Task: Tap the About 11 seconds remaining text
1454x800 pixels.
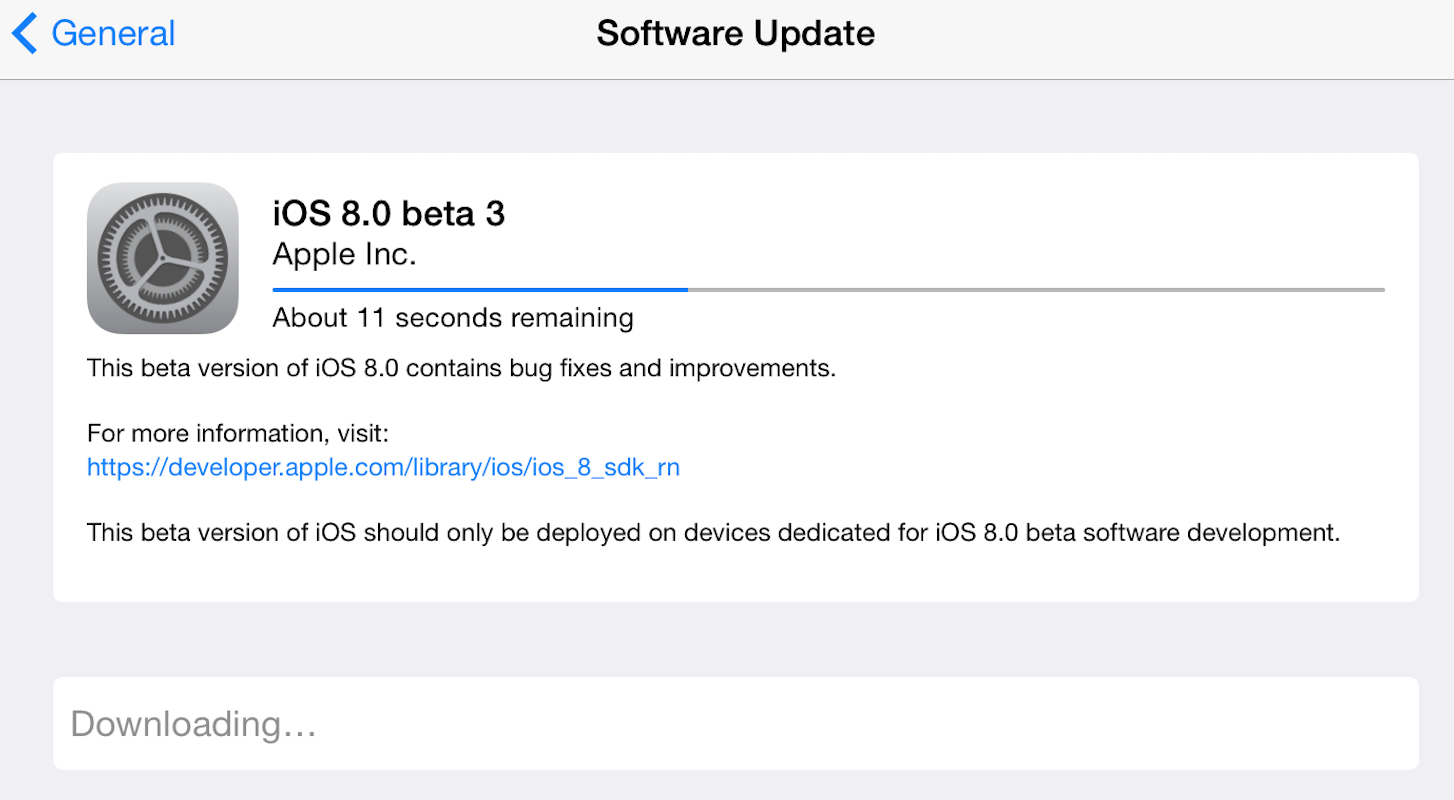Action: pos(453,318)
